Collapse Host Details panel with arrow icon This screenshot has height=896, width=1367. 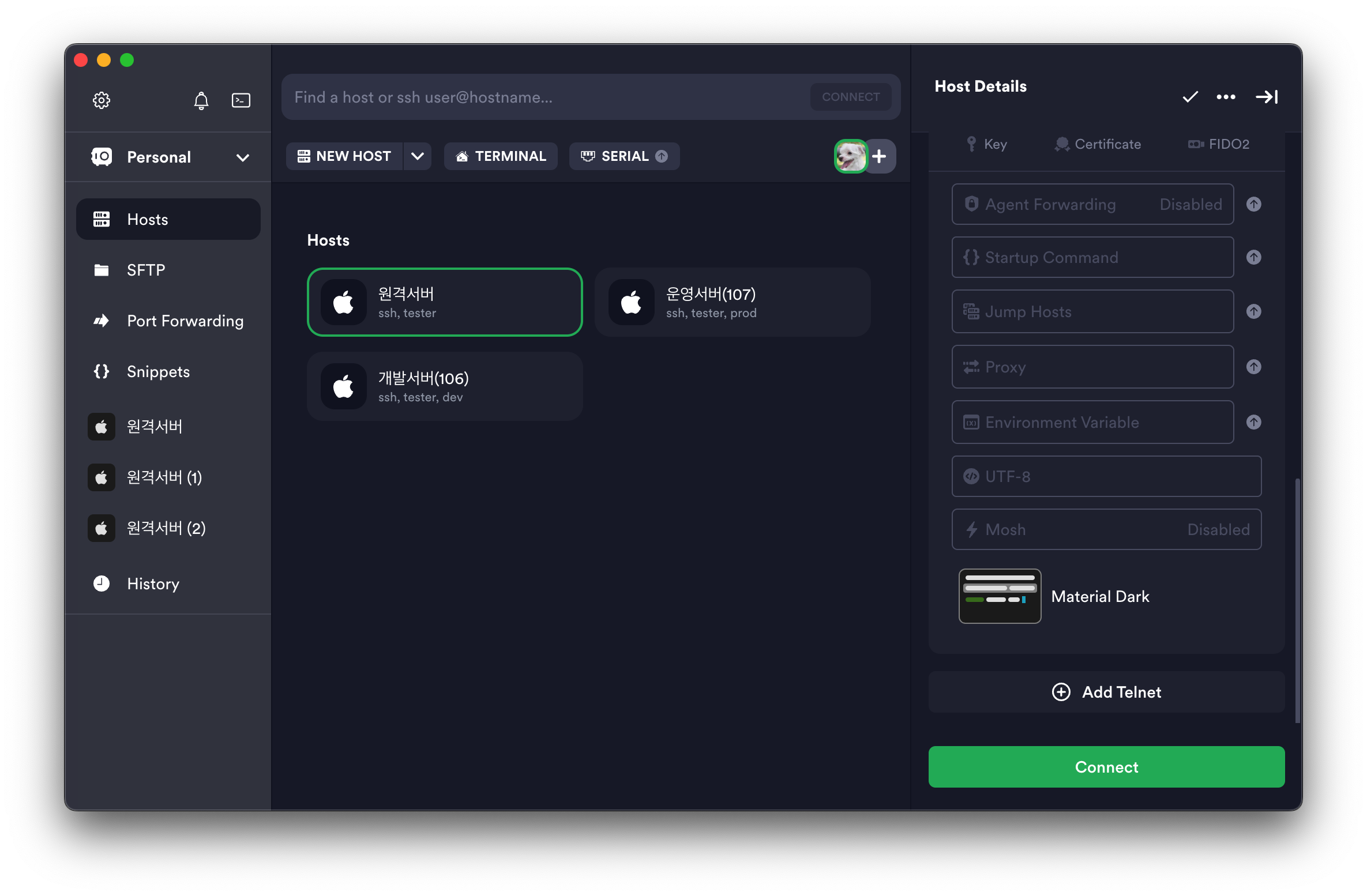[x=1267, y=97]
